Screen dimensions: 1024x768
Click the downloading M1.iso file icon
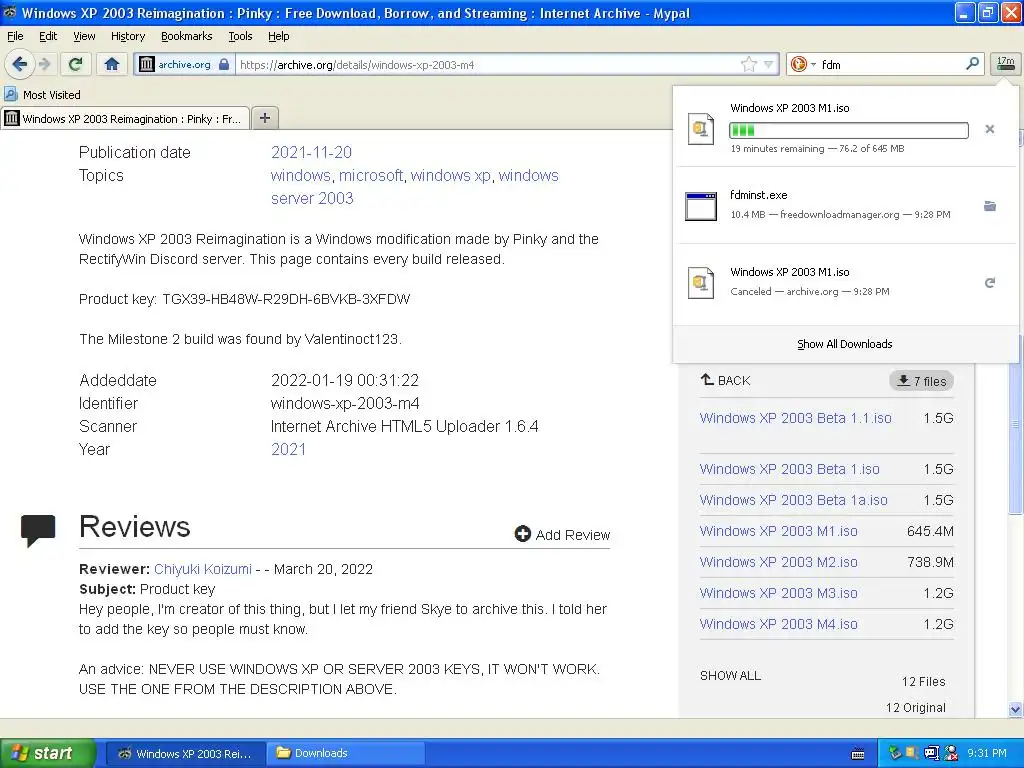[701, 129]
